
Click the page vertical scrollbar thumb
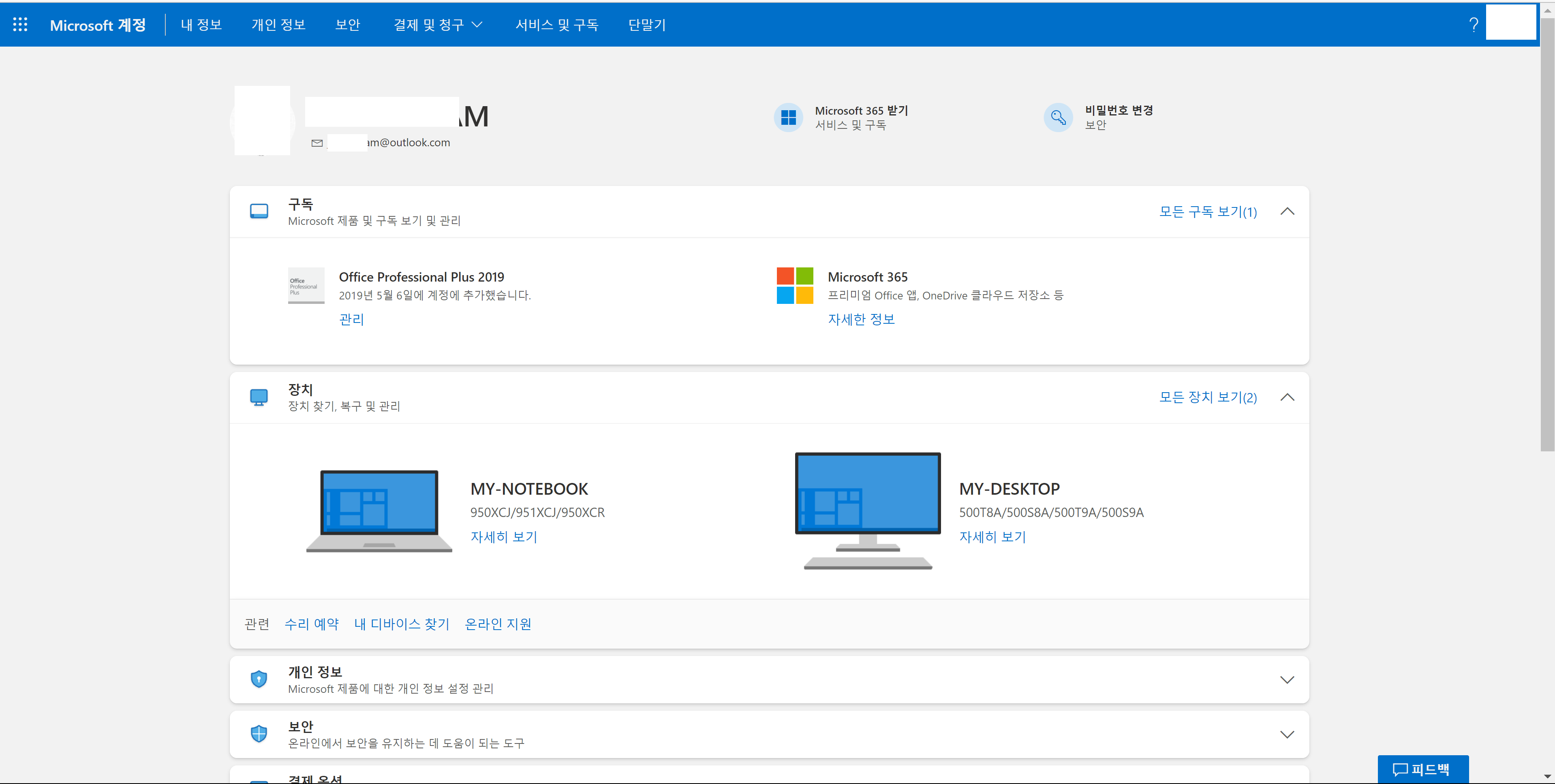click(x=1547, y=235)
